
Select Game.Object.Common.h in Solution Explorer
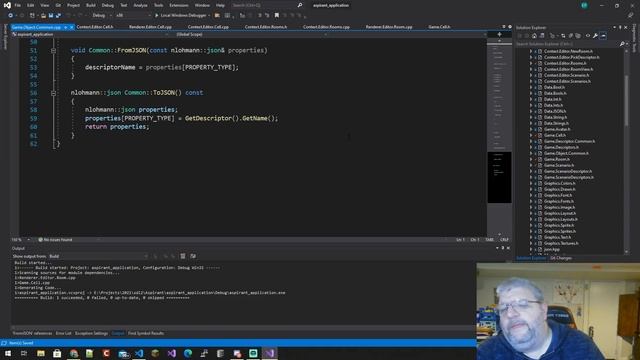point(567,153)
